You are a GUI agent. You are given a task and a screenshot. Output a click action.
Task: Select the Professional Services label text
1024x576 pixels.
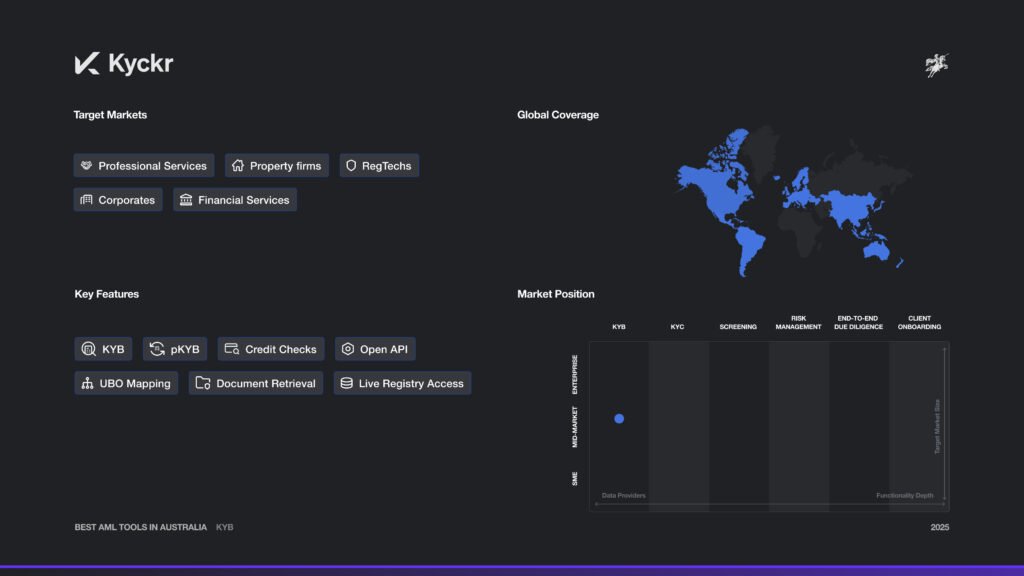point(152,166)
